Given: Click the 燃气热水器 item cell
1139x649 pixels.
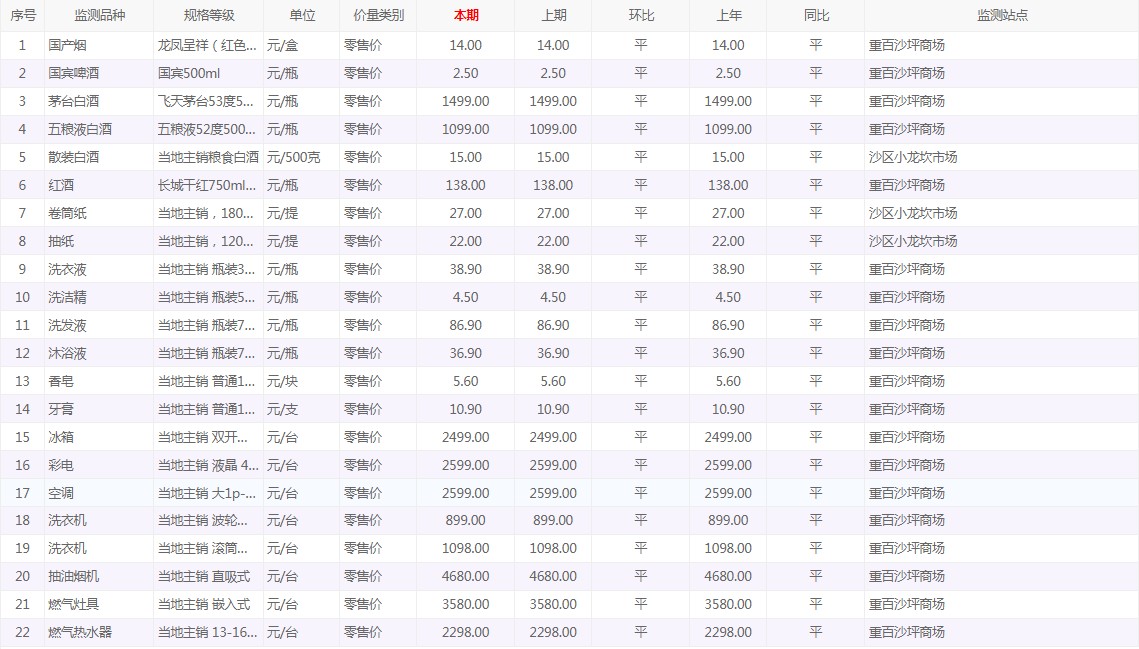Looking at the screenshot, I should (x=80, y=632).
